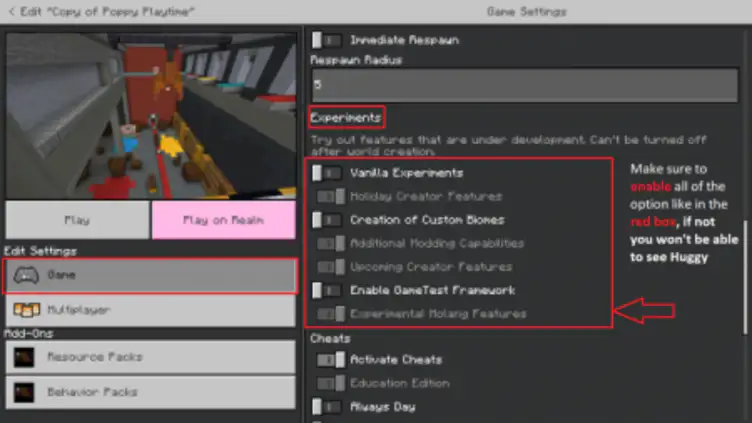
Task: Go back using the arrow beside Edit title
Action: click(12, 11)
